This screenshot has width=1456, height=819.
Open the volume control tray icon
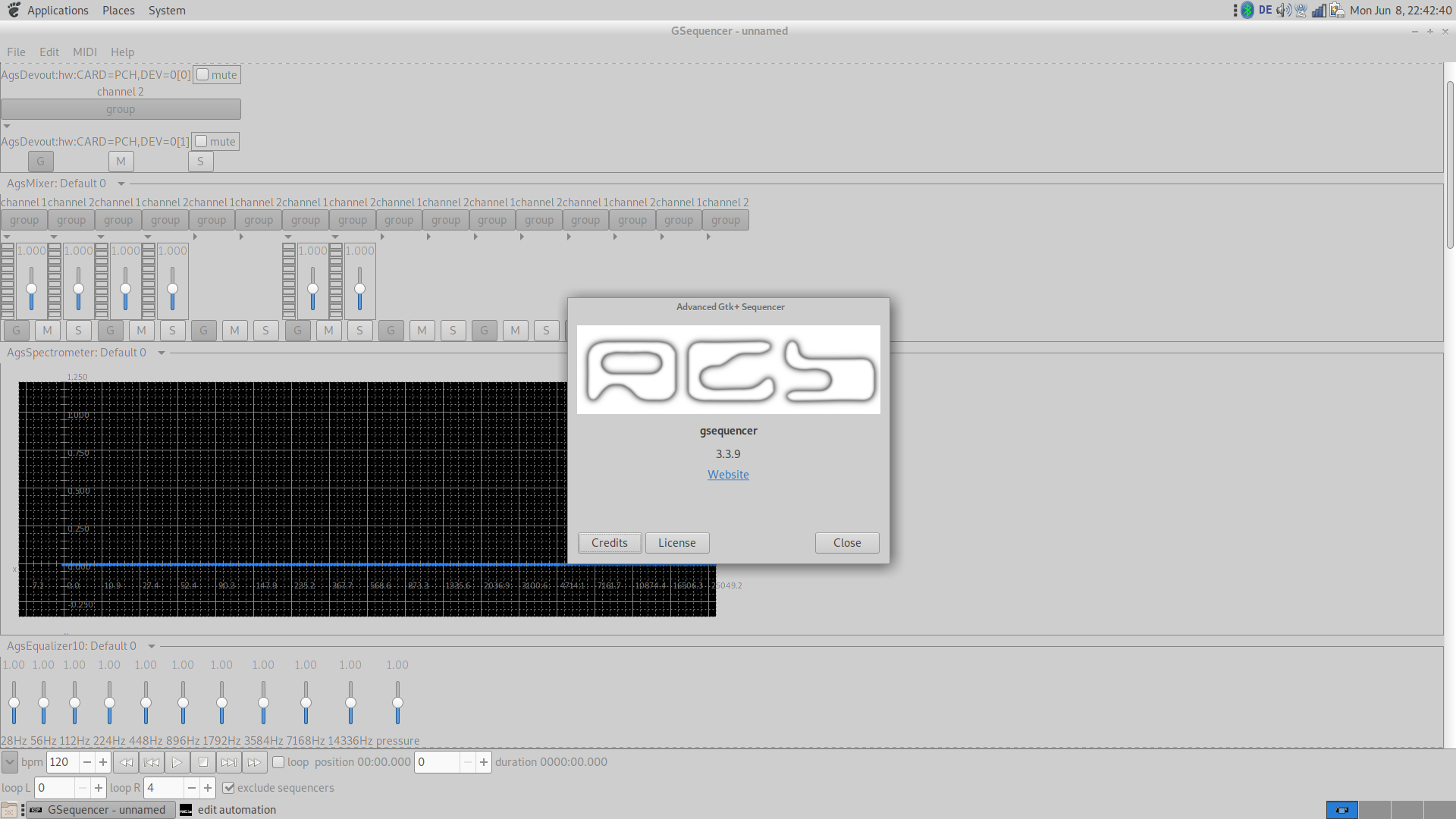[1283, 11]
